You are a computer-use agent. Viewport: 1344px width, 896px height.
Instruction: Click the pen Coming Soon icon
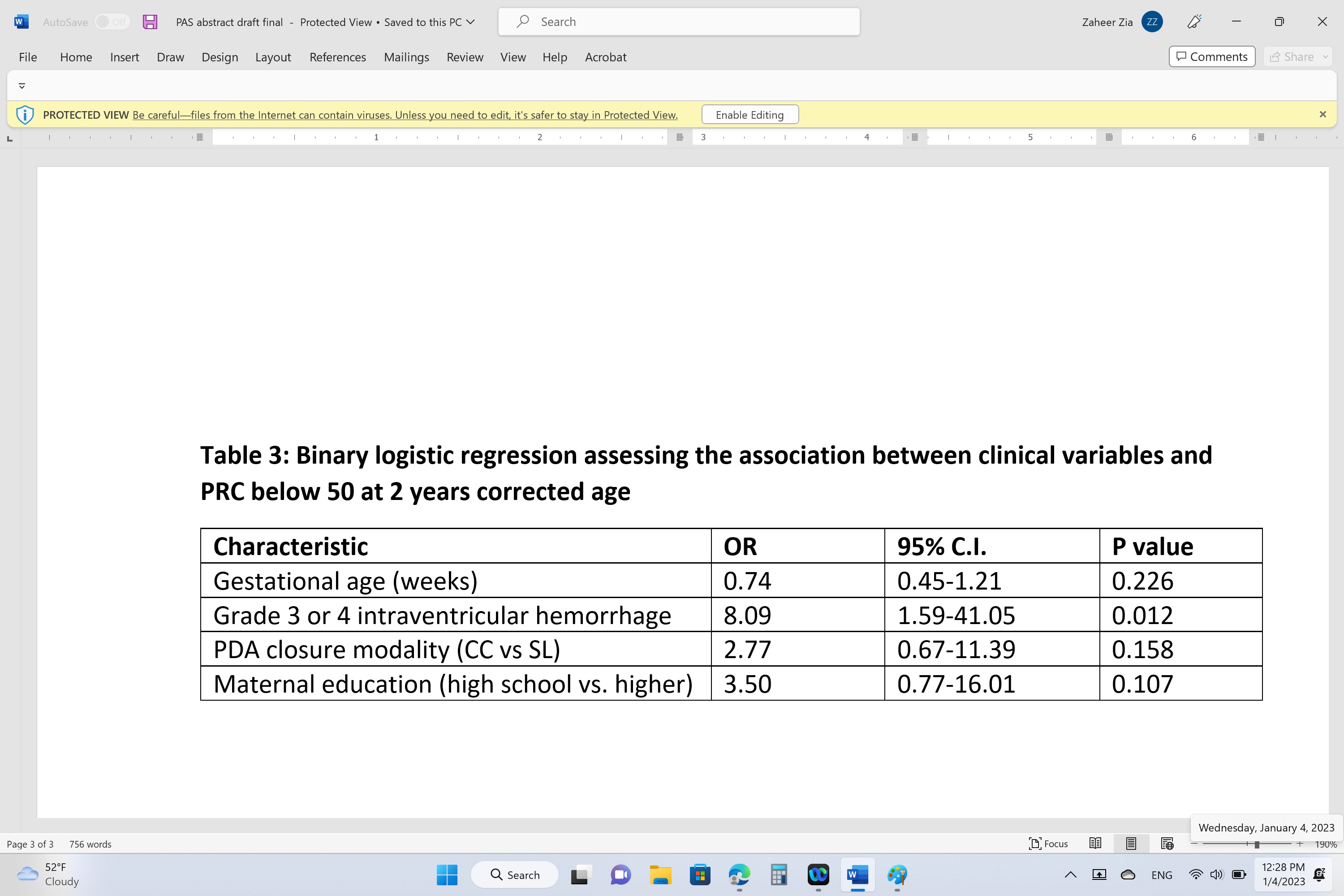[1194, 22]
